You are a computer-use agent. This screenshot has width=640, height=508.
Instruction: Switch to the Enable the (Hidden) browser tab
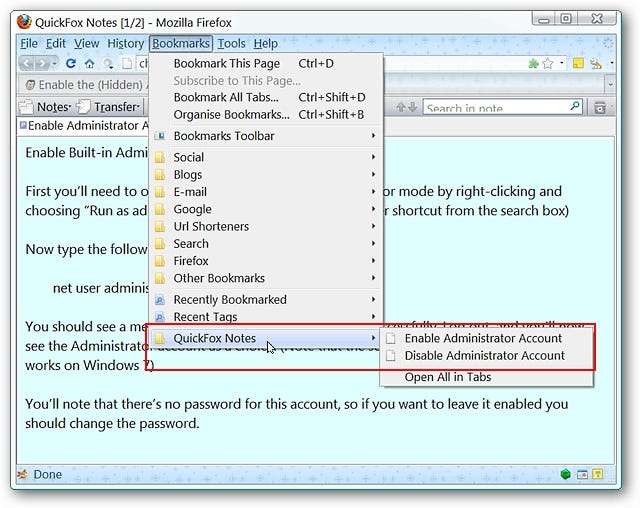pos(84,84)
